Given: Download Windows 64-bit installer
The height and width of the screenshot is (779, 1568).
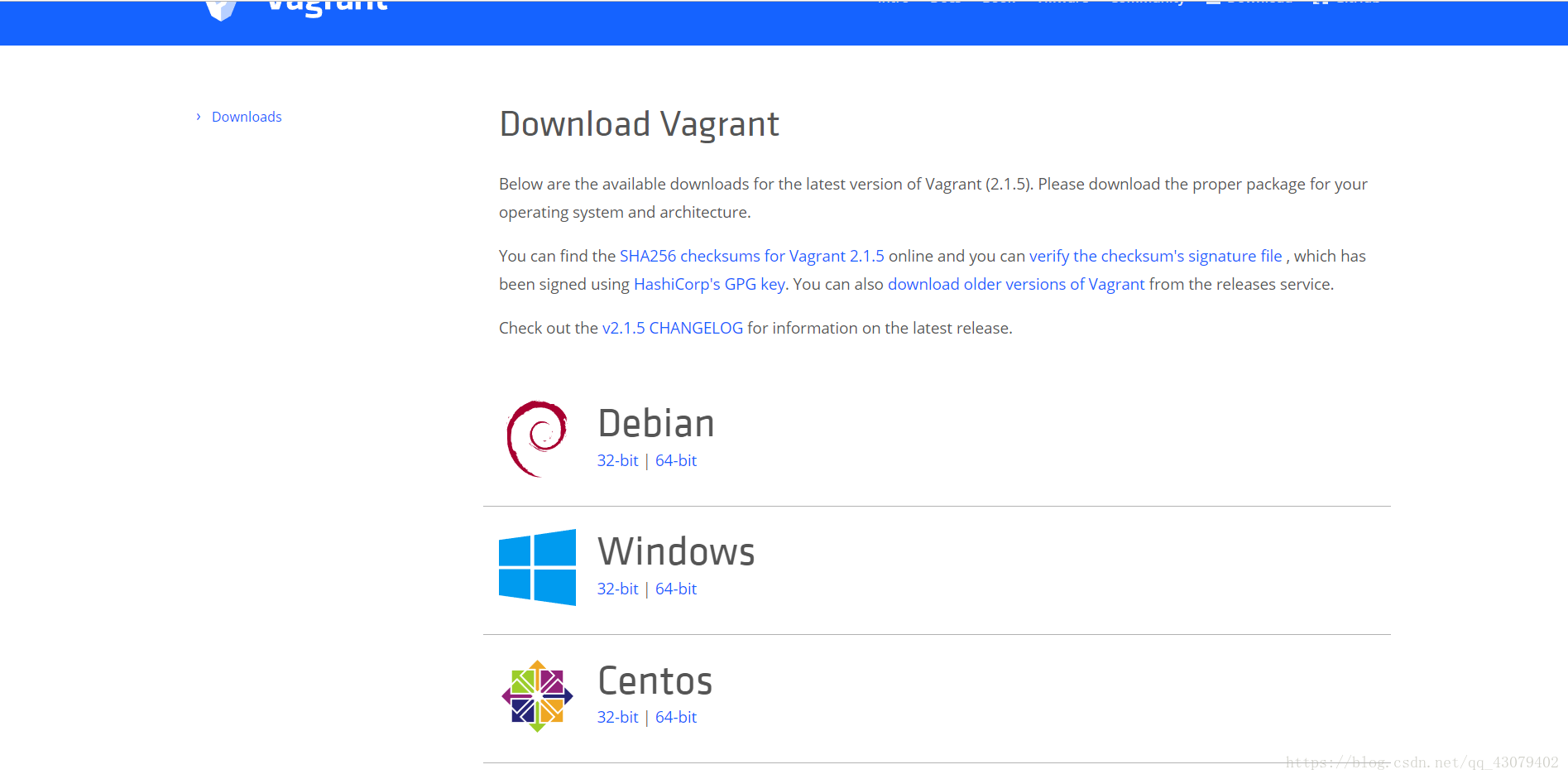Looking at the screenshot, I should [676, 589].
